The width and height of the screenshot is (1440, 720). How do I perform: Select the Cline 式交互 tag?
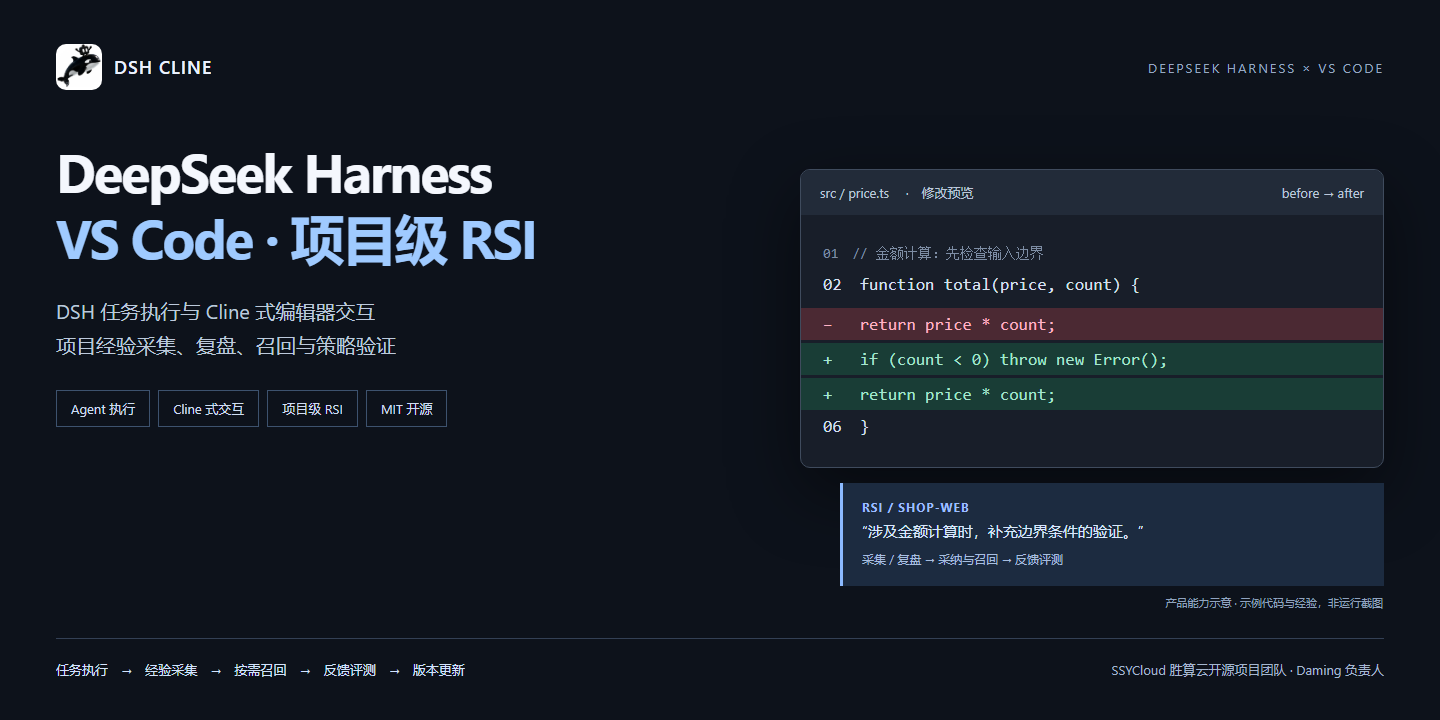[x=208, y=409]
